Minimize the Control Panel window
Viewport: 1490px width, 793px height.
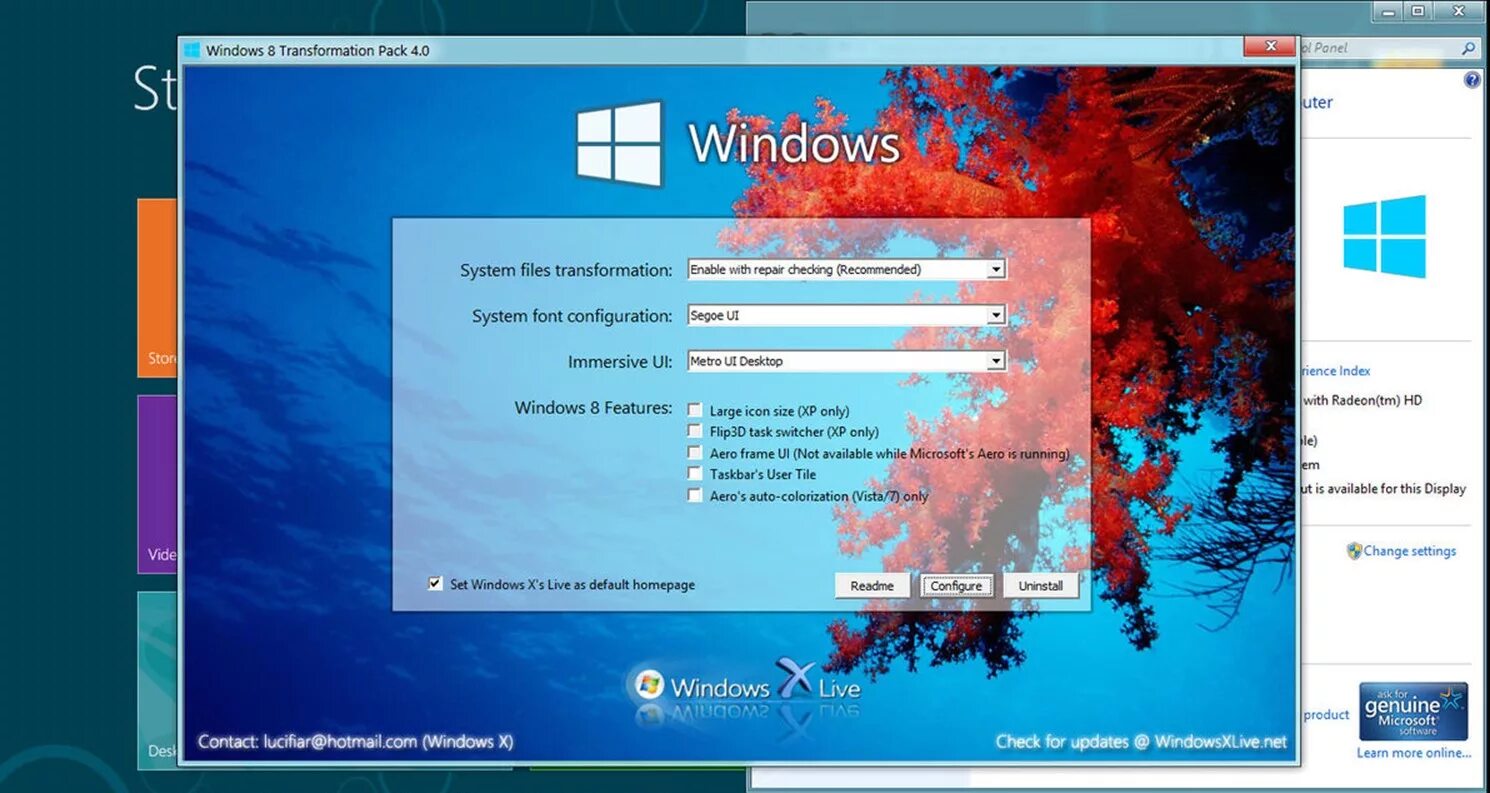(x=1388, y=11)
